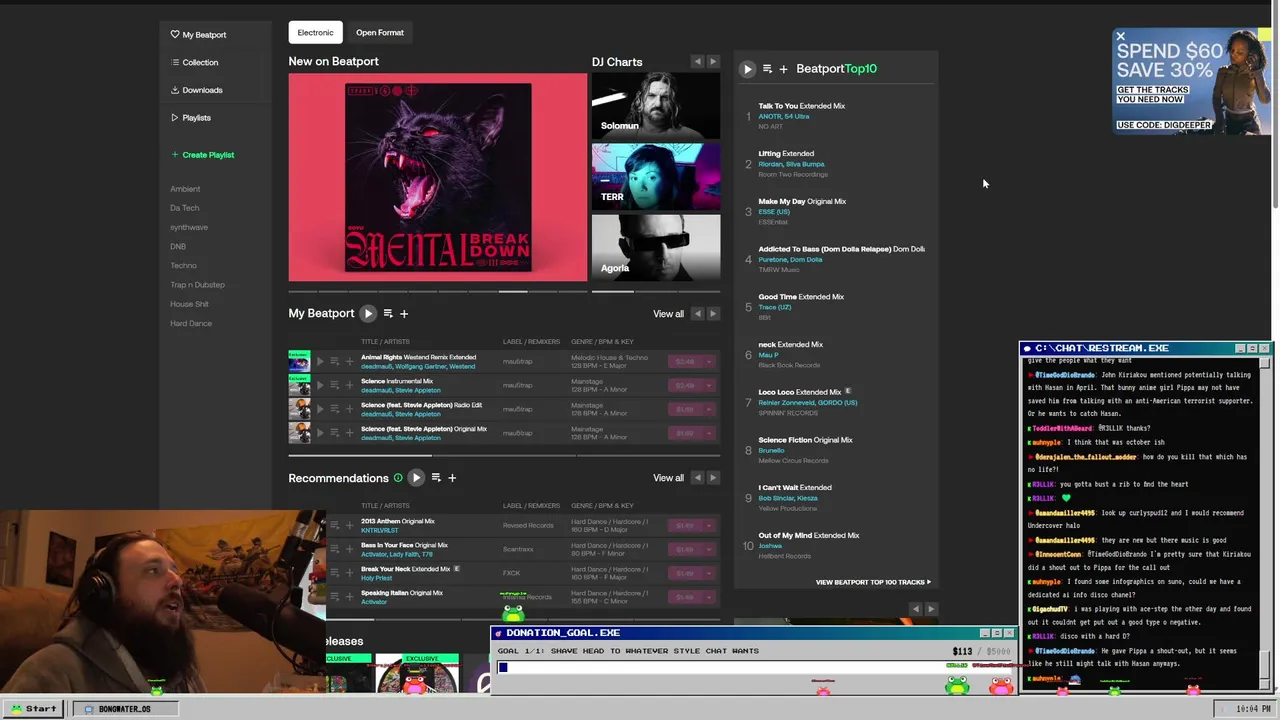
Task: Queue all Recommendations tracks
Action: tap(436, 478)
